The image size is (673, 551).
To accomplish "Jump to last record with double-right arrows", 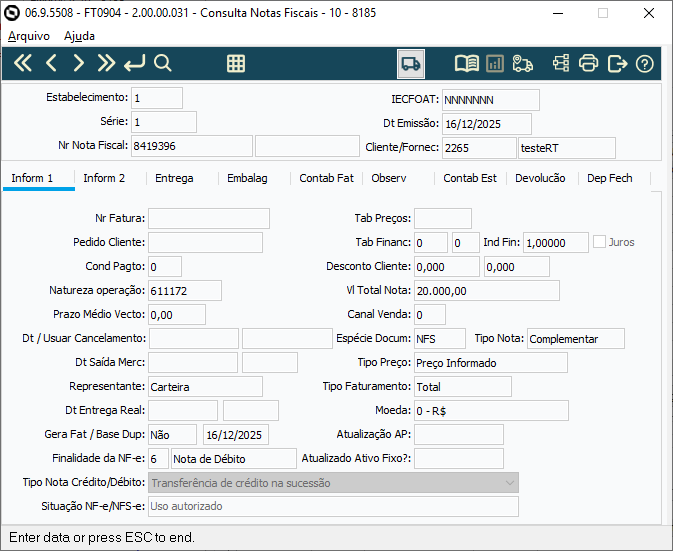I will (x=106, y=64).
